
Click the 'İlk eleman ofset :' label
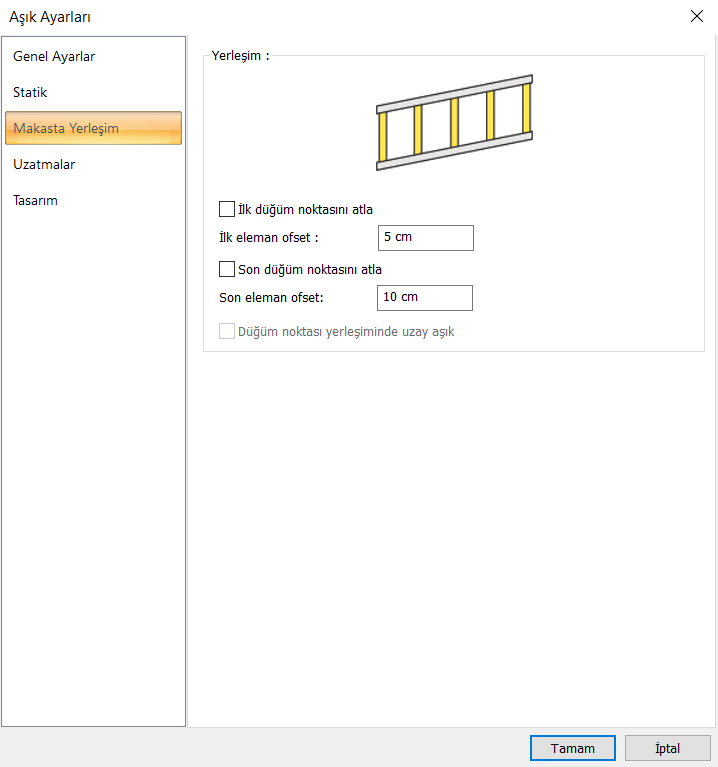(x=268, y=238)
